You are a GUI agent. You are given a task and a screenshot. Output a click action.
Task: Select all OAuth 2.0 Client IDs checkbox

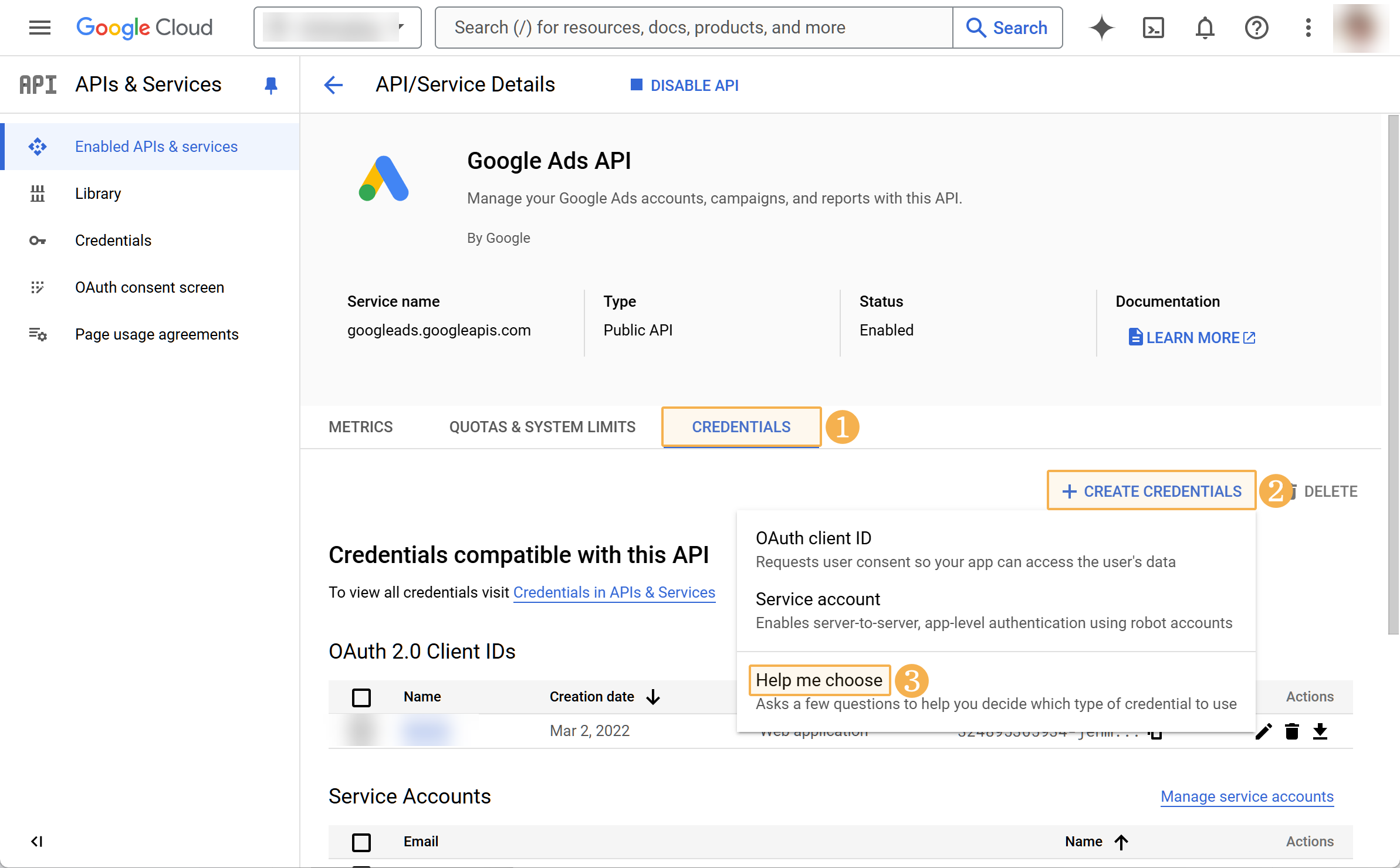361,697
